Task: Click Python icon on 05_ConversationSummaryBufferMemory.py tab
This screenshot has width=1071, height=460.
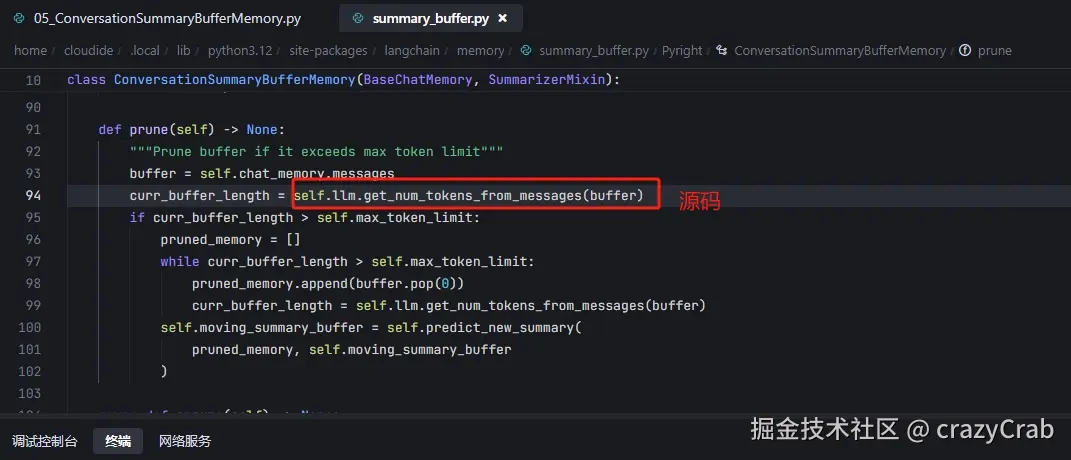Action: click(x=20, y=18)
